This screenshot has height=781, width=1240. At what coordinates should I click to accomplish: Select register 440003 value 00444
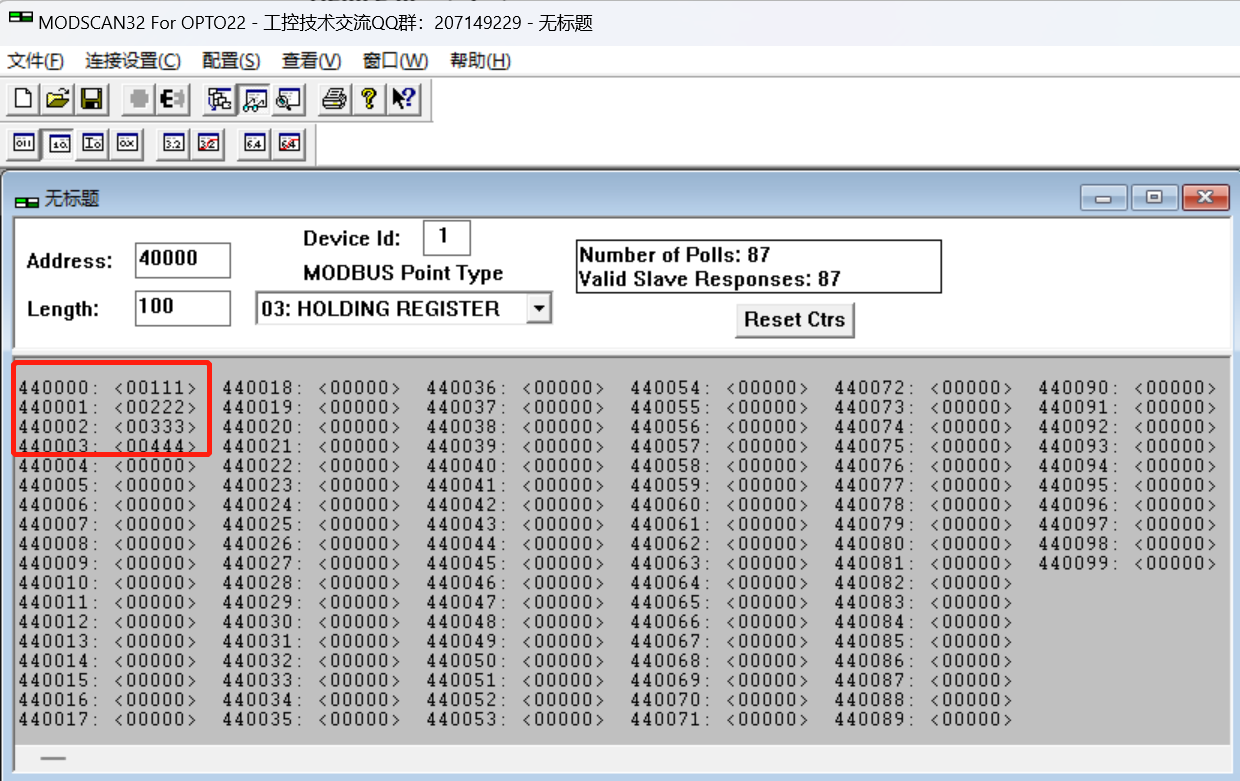click(156, 446)
